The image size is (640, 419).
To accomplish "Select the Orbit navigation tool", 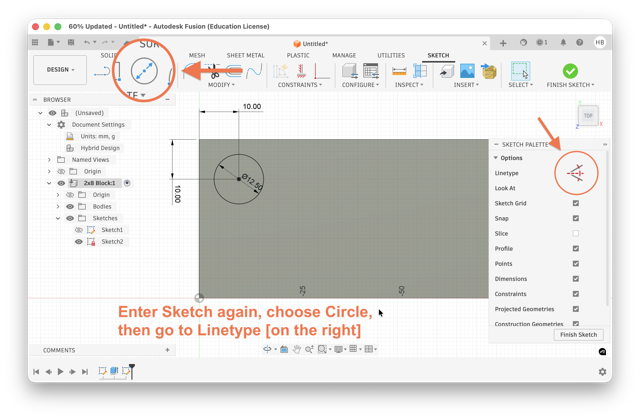I will click(267, 349).
